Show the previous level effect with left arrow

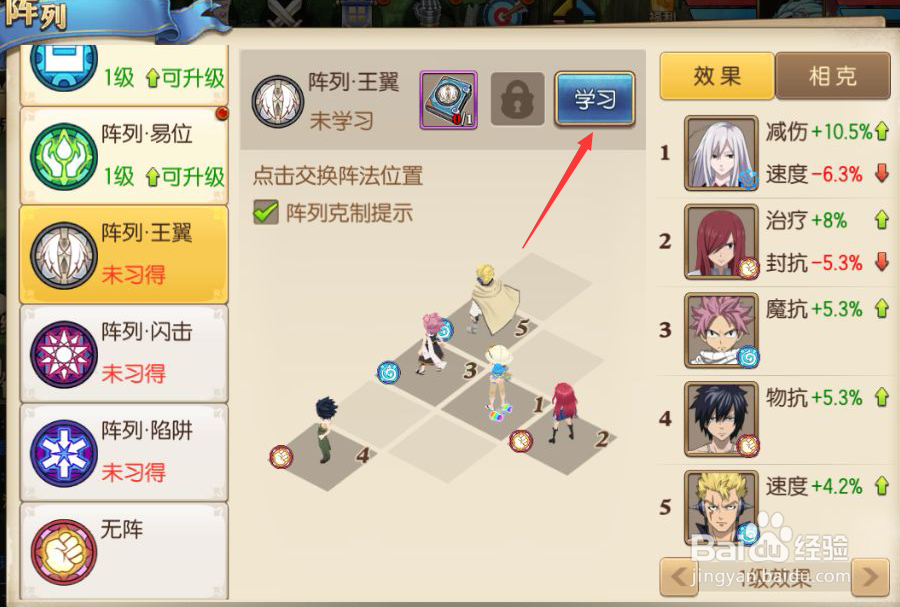(x=679, y=576)
